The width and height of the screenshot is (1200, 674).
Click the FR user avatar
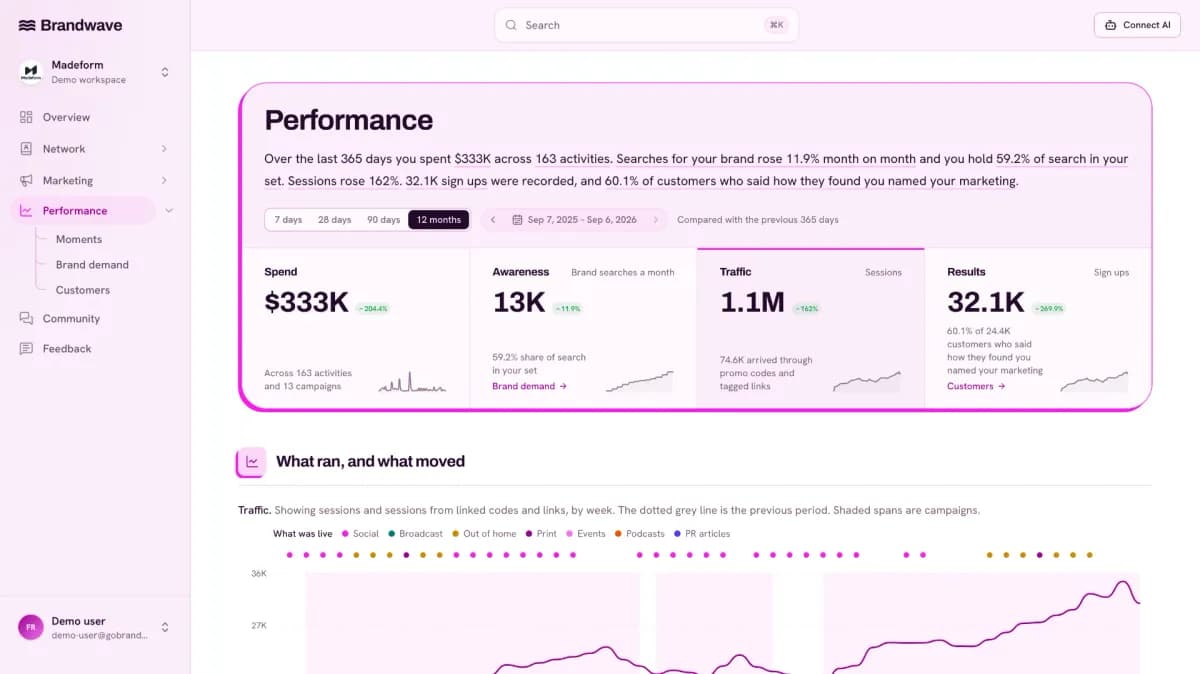31,627
